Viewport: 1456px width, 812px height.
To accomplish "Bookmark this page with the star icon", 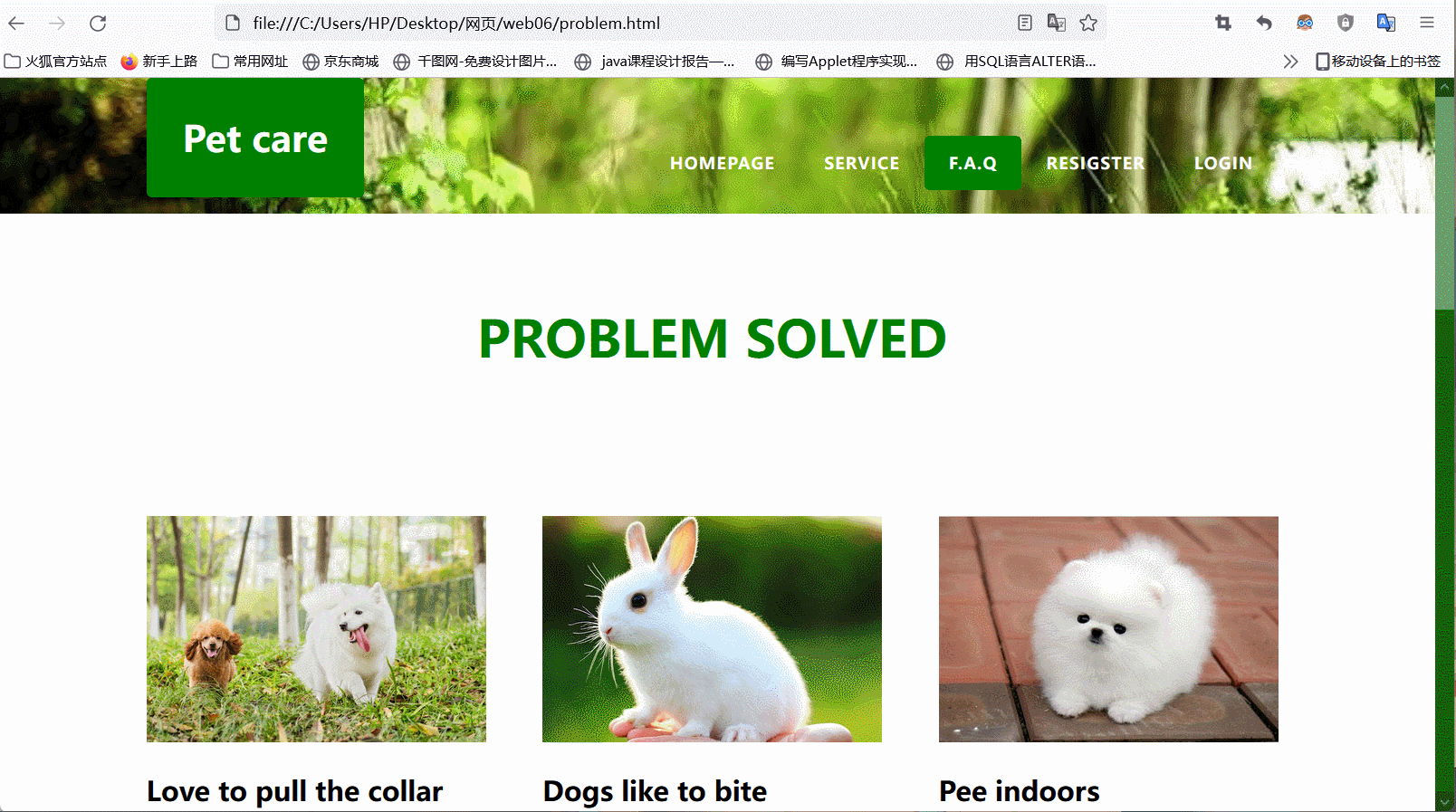I will coord(1088,24).
